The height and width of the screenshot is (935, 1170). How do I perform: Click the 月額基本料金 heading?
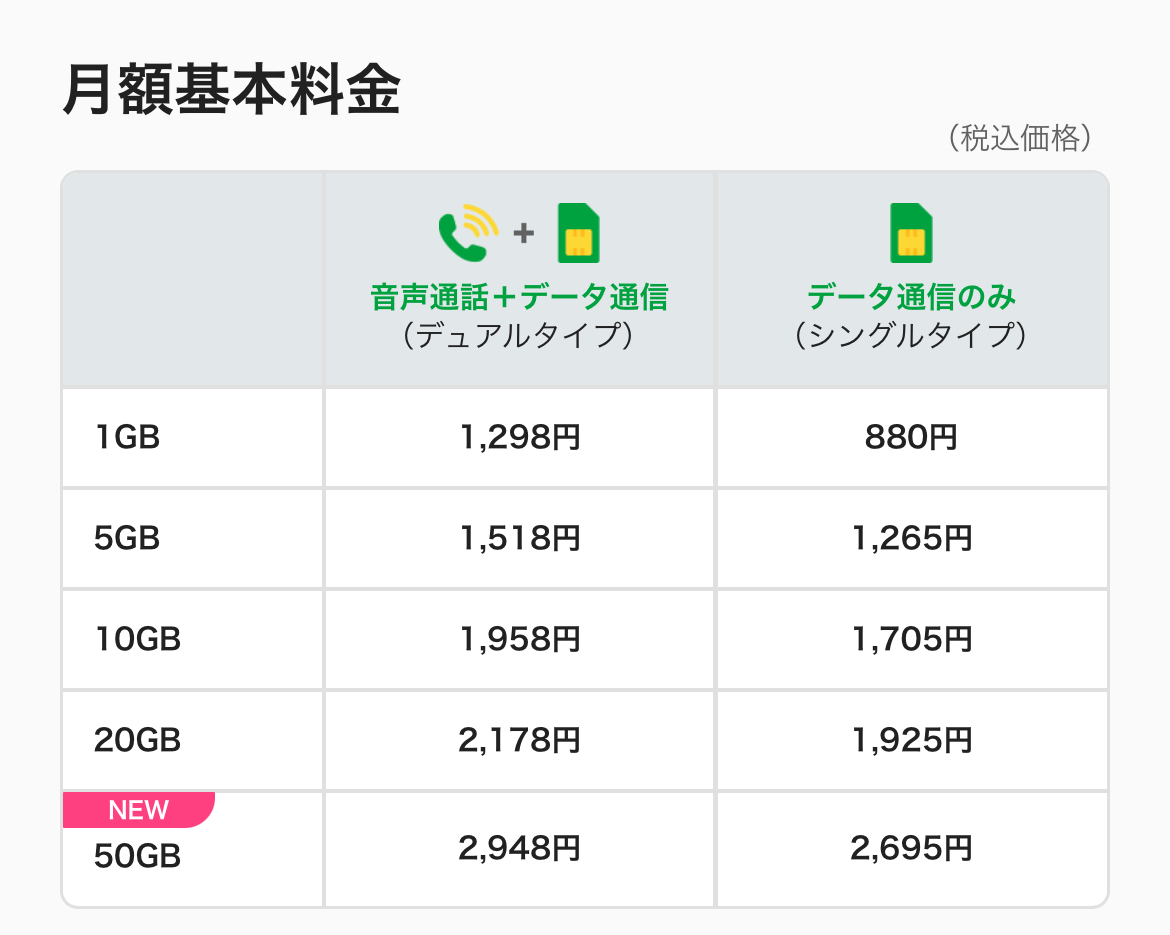click(231, 92)
